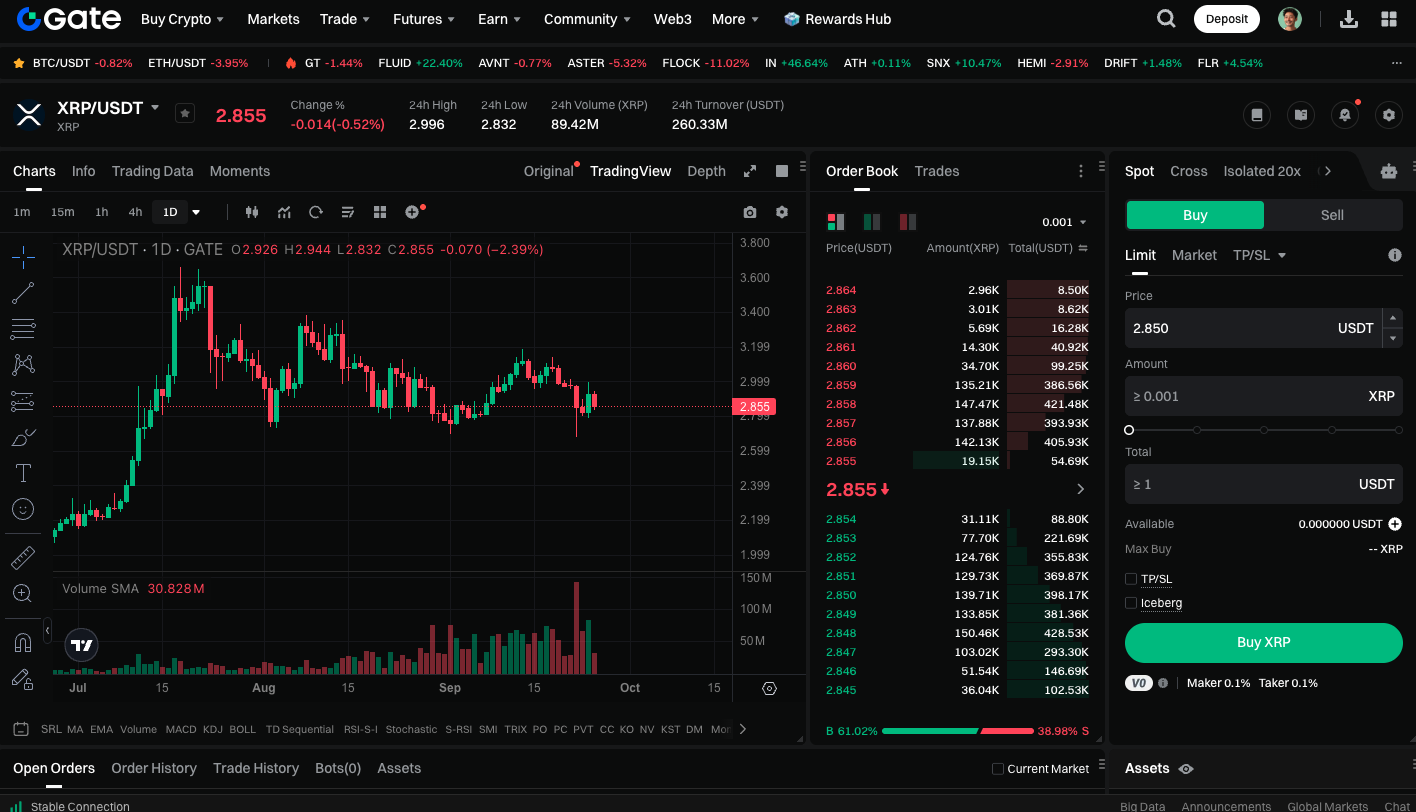Select the brush drawing tool
1416x812 pixels.
pos(23,437)
